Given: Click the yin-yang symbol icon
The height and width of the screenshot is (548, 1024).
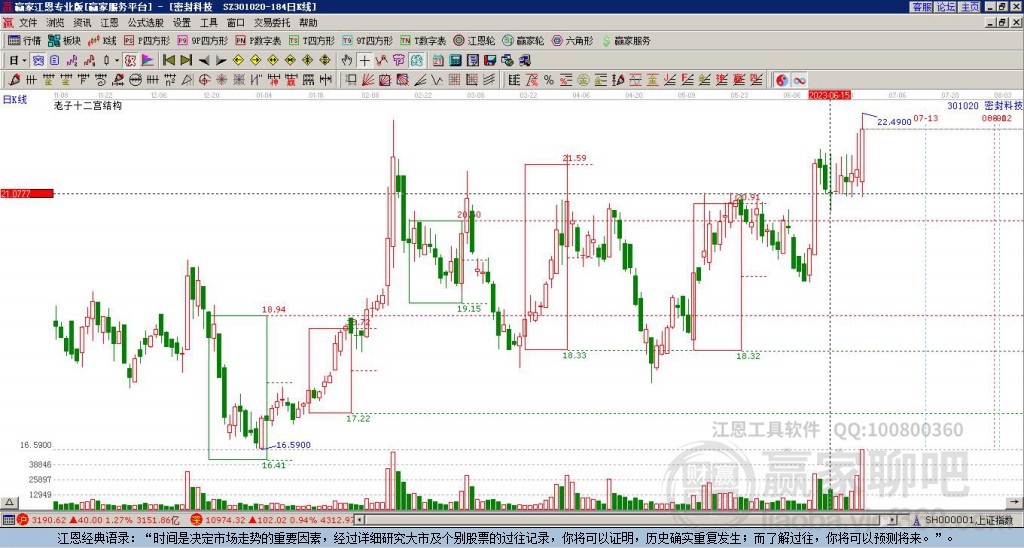Looking at the screenshot, I should (782, 80).
